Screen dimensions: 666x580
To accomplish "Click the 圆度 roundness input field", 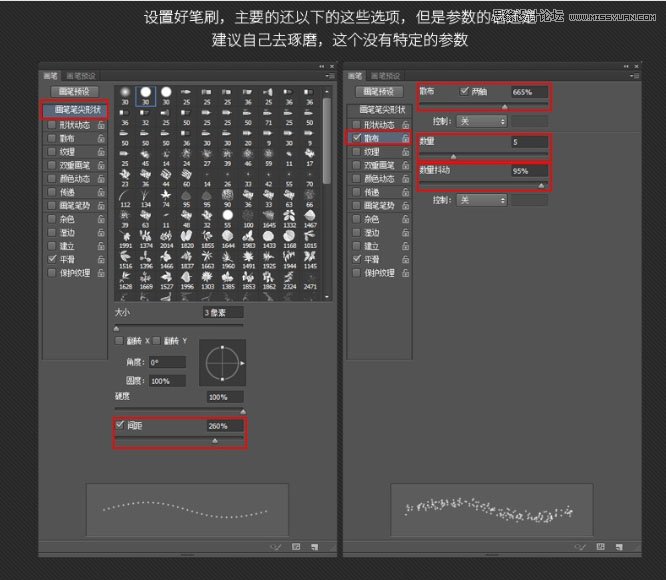I will [x=167, y=381].
